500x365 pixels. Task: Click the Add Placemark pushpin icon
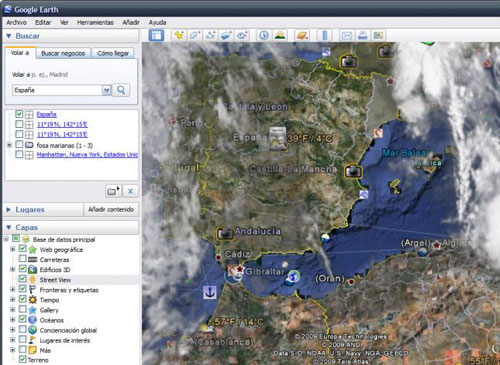tap(179, 35)
